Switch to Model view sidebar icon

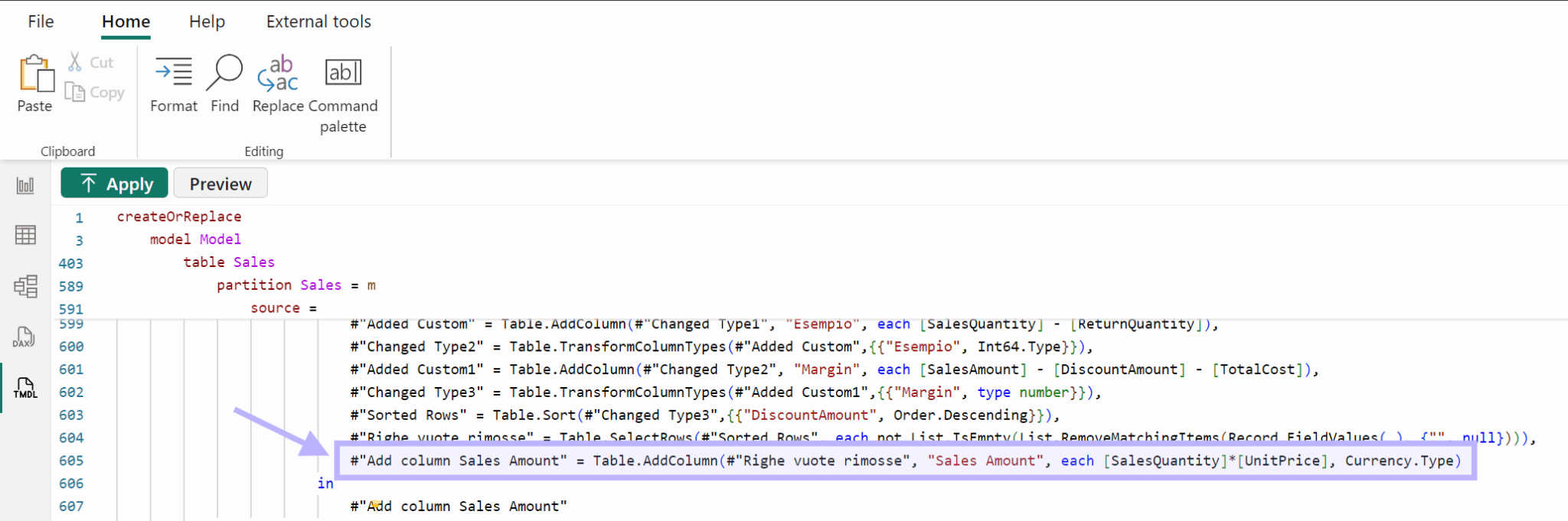click(x=25, y=287)
